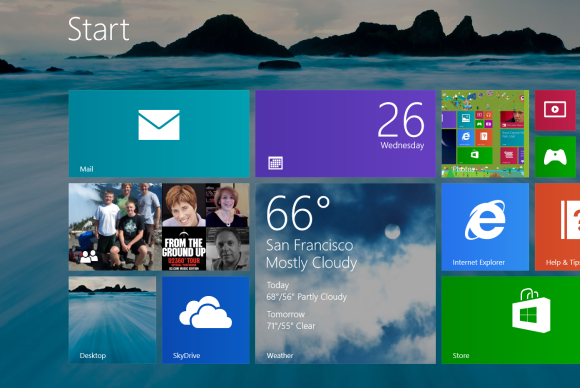Image resolution: width=580 pixels, height=388 pixels.
Task: Open the Help & Tips tile
Action: (557, 227)
